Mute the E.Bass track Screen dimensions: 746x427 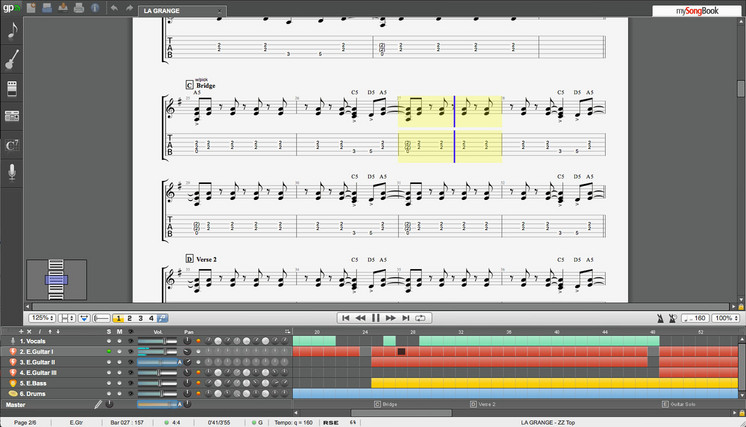(119, 383)
